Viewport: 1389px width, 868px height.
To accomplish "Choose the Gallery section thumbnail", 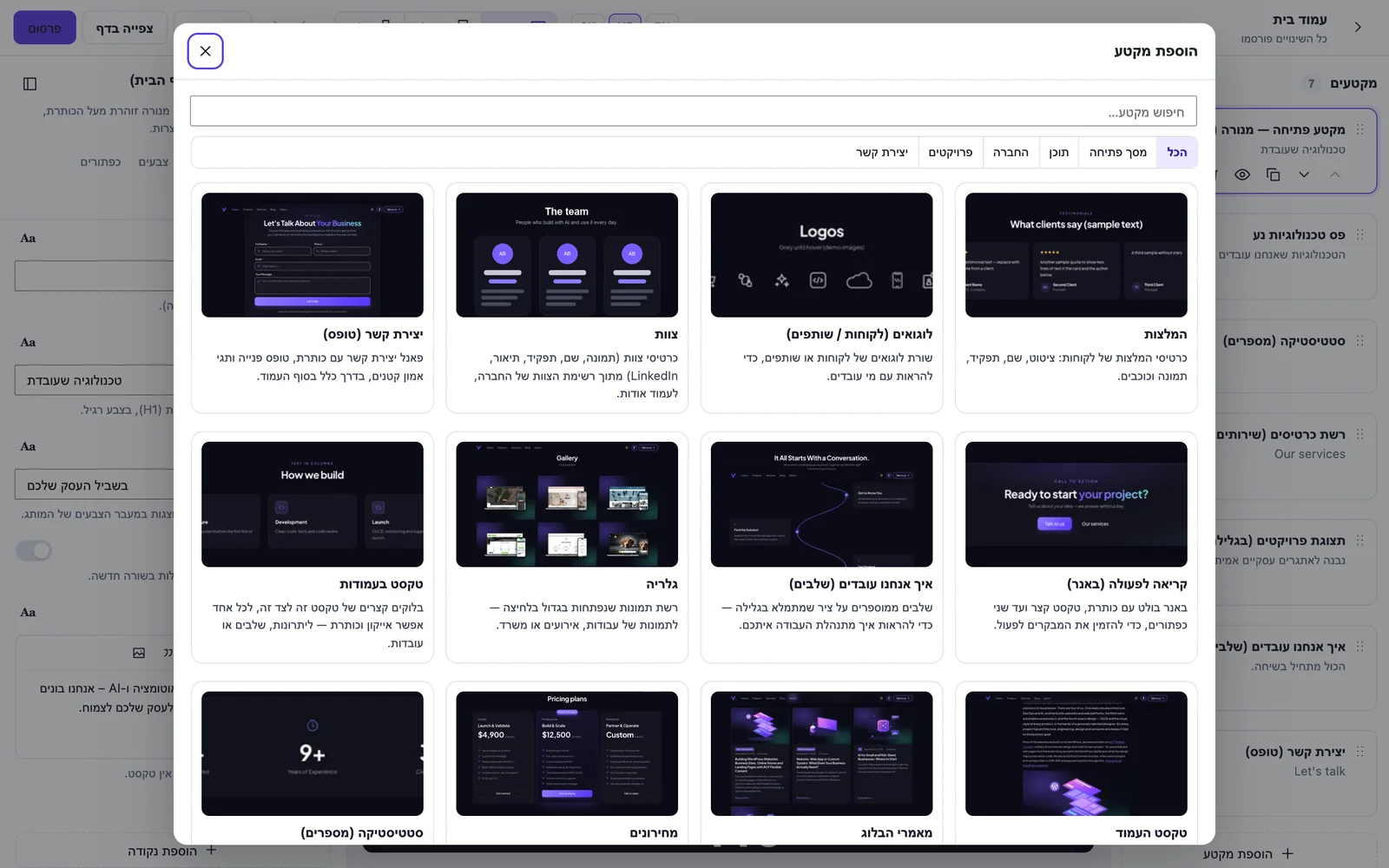I will pos(567,504).
